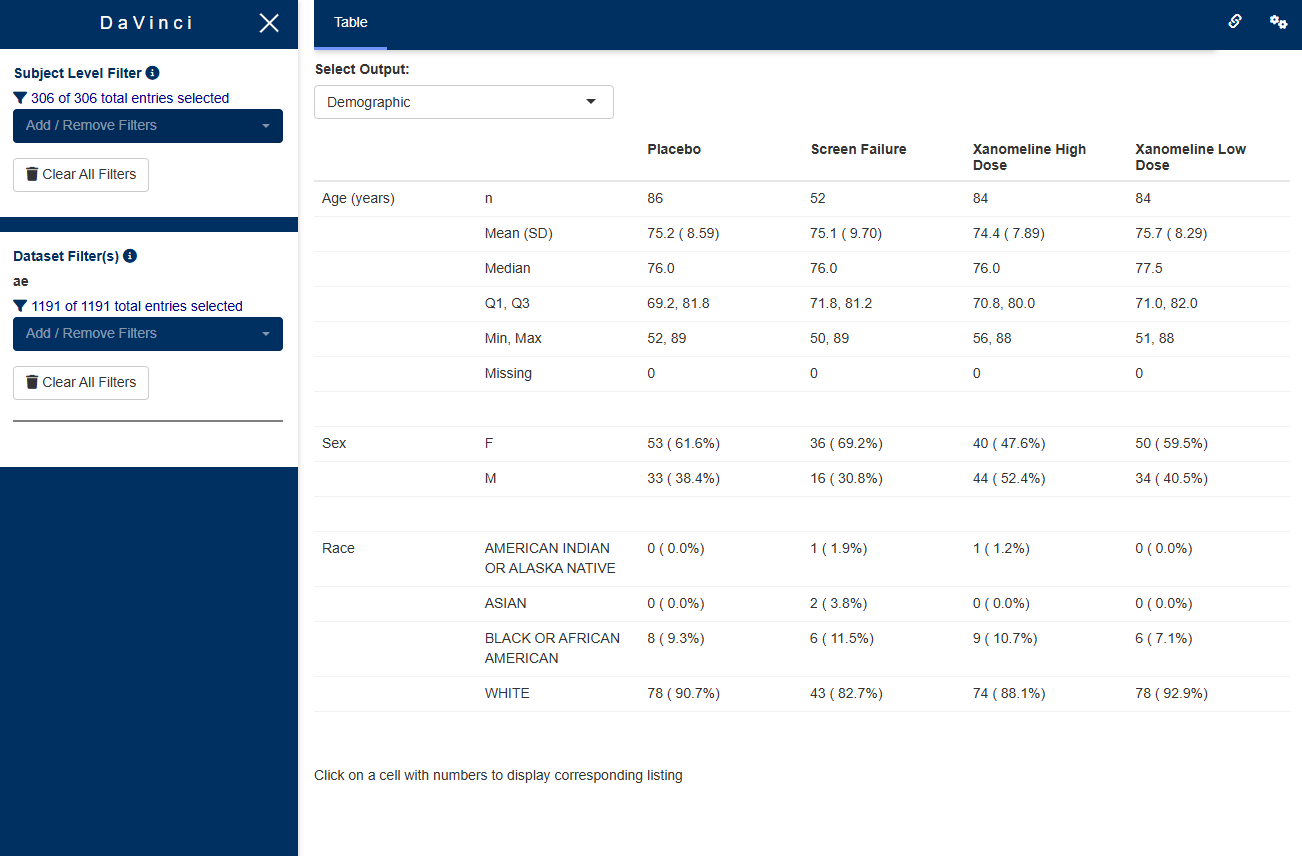Viewport: 1302px width, 856px height.
Task: Click info icon beside Dataset Filter(s)
Action: coord(130,256)
